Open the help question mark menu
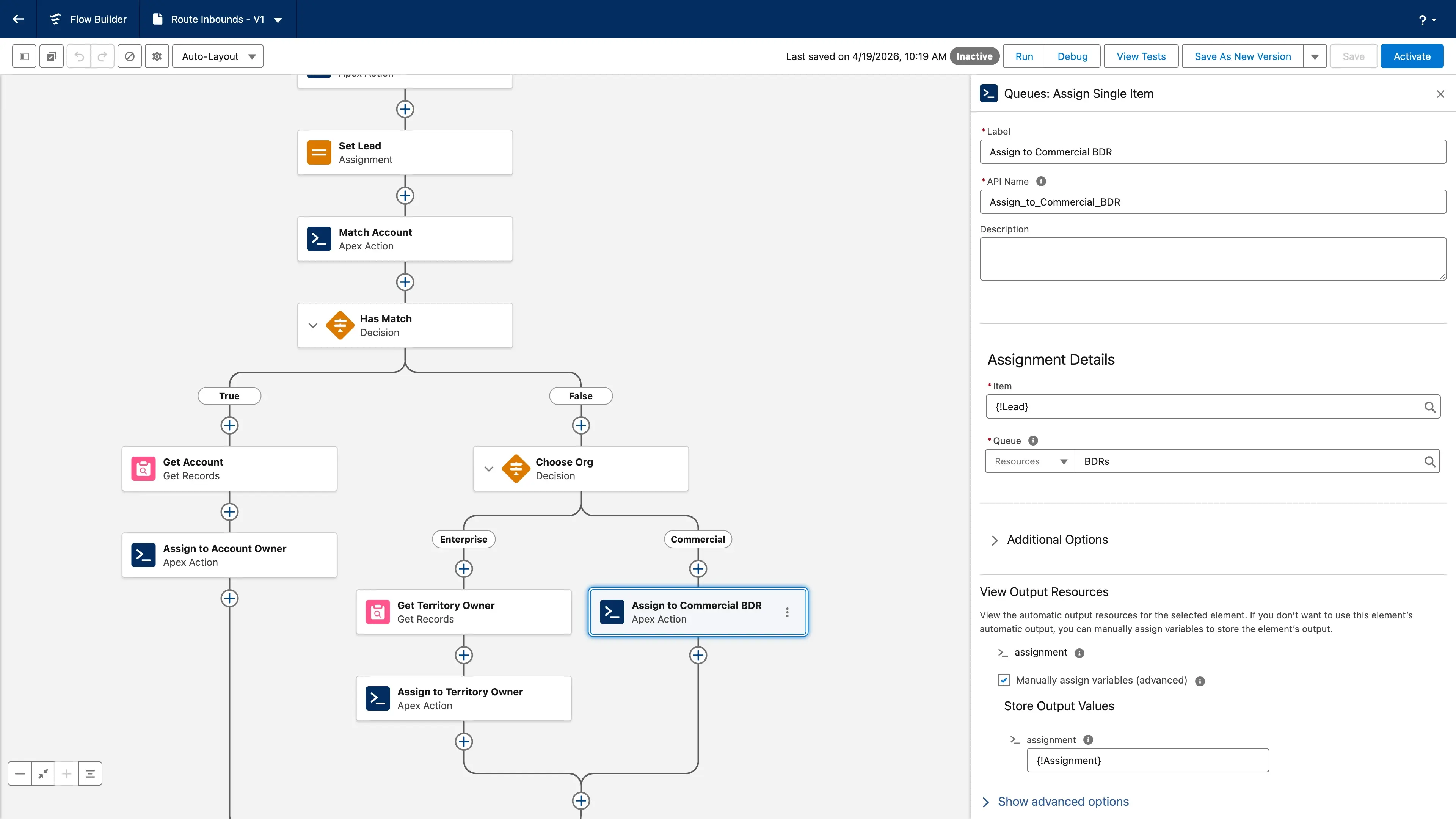 [1426, 20]
